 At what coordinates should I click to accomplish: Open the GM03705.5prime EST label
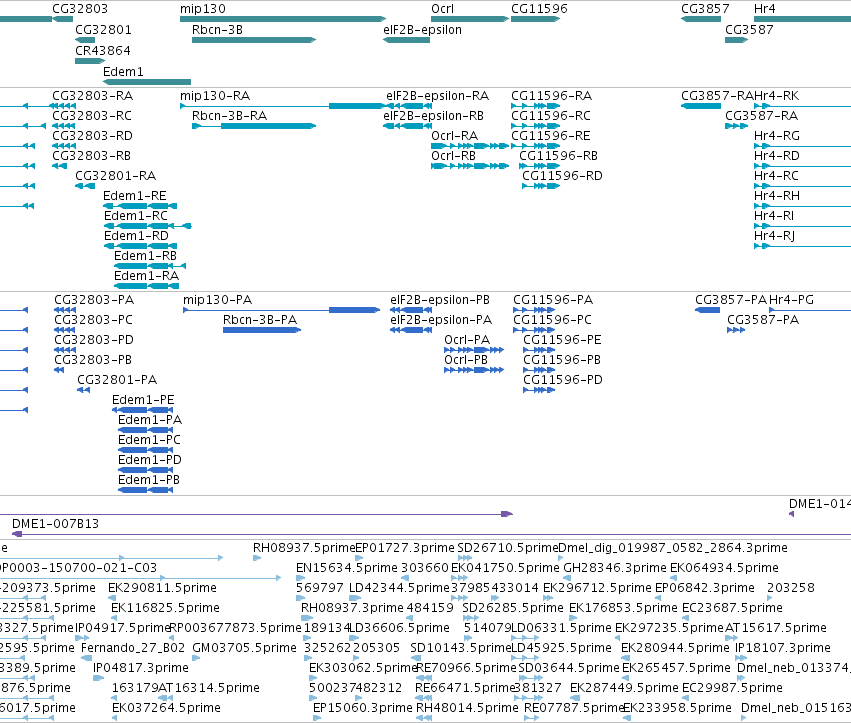(x=244, y=648)
